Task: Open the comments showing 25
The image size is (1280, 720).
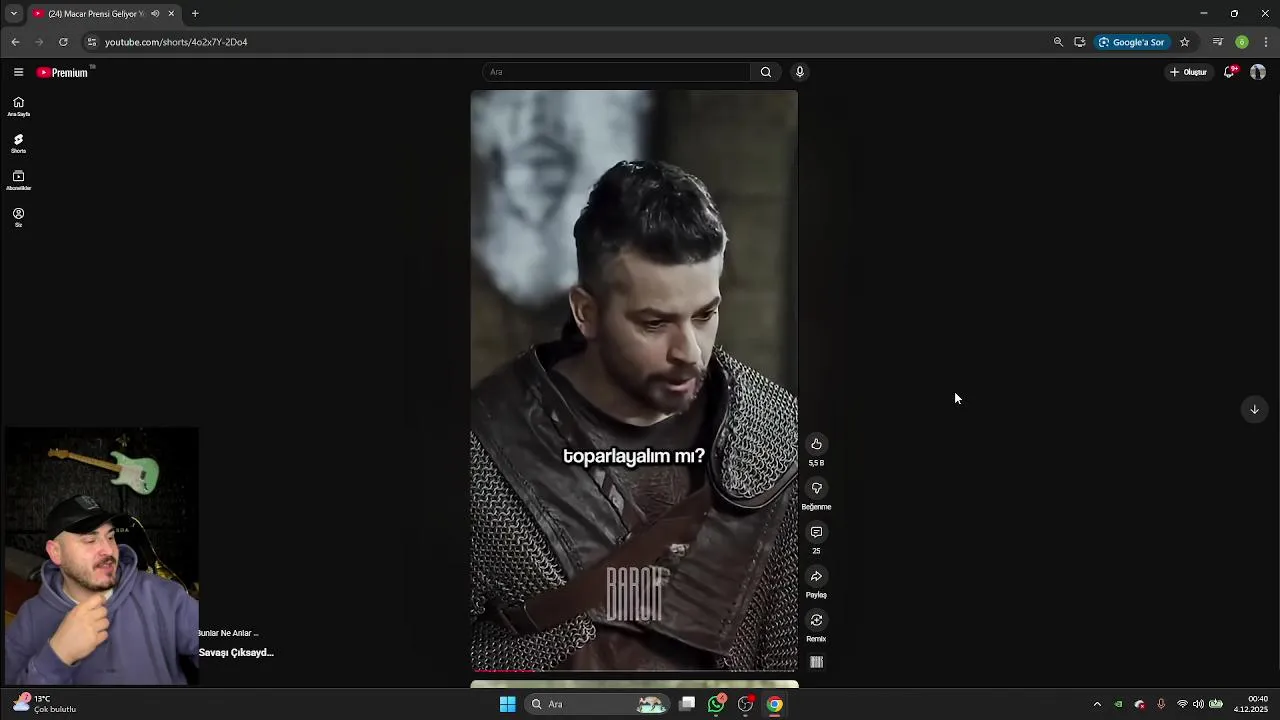Action: (816, 532)
